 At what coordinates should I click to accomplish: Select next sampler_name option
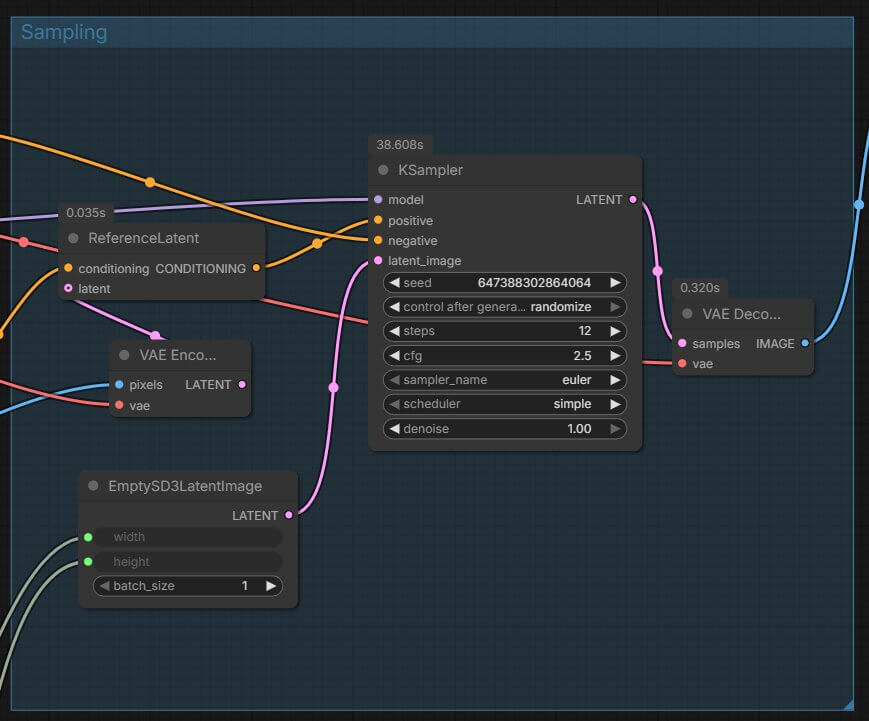(615, 380)
